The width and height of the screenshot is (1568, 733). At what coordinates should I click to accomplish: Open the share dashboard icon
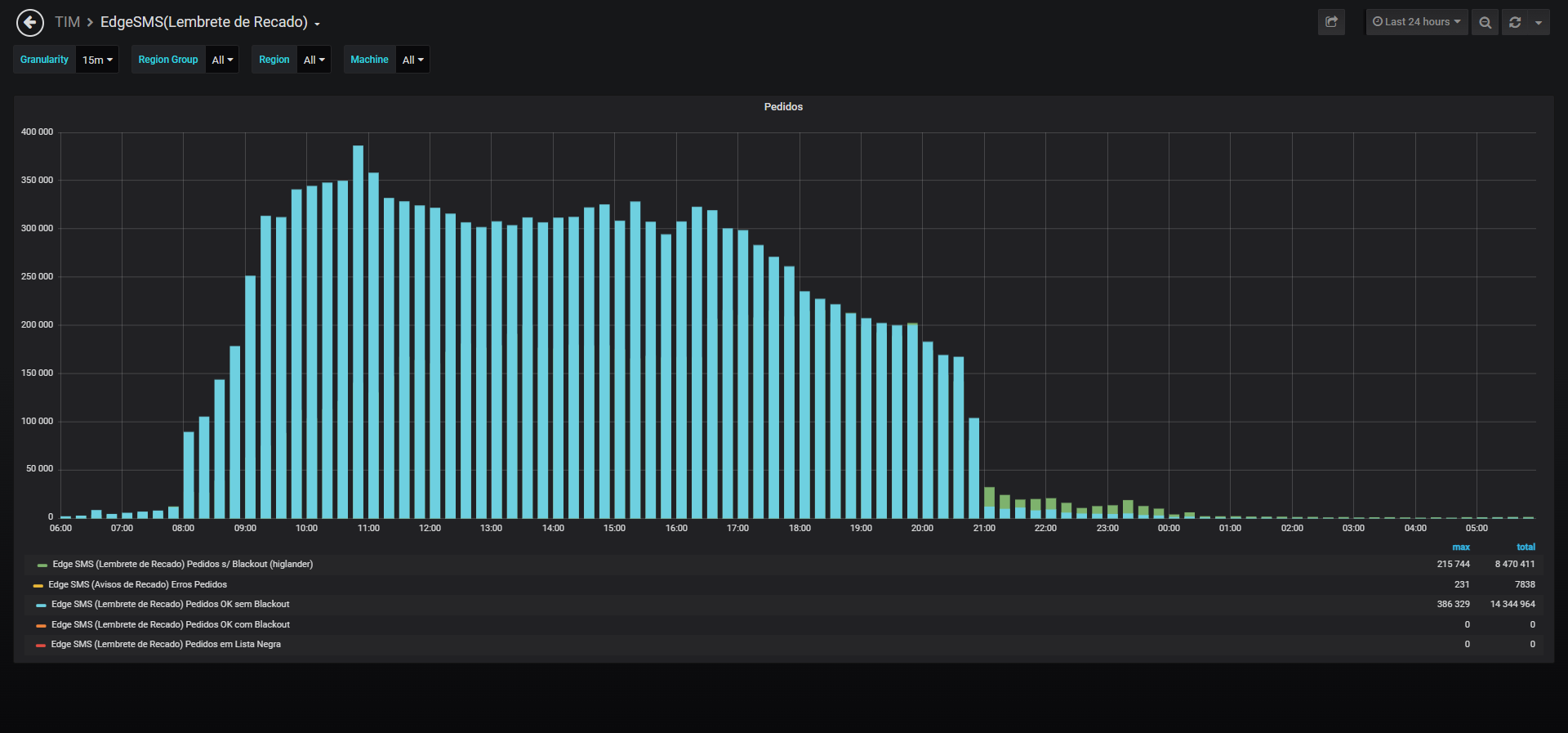1331,22
